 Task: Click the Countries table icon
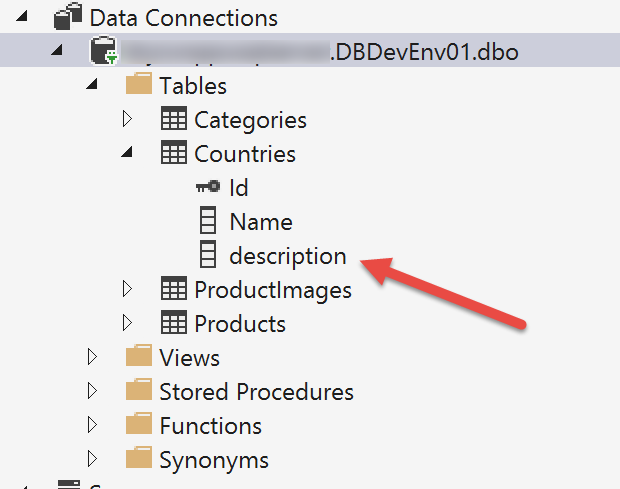173,154
